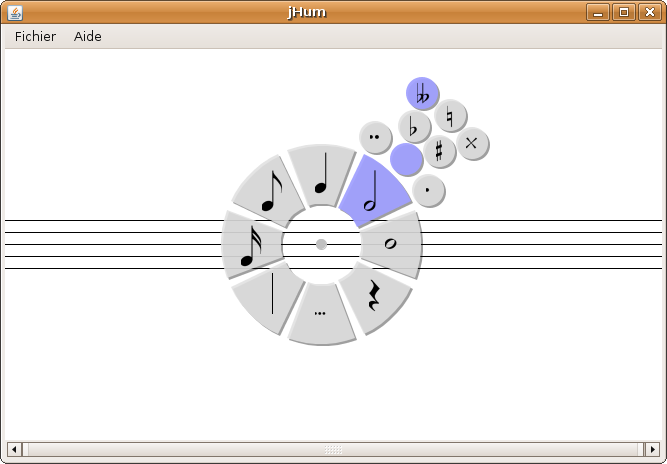Click the Java icon in title bar
This screenshot has height=464, width=667.
coord(15,13)
